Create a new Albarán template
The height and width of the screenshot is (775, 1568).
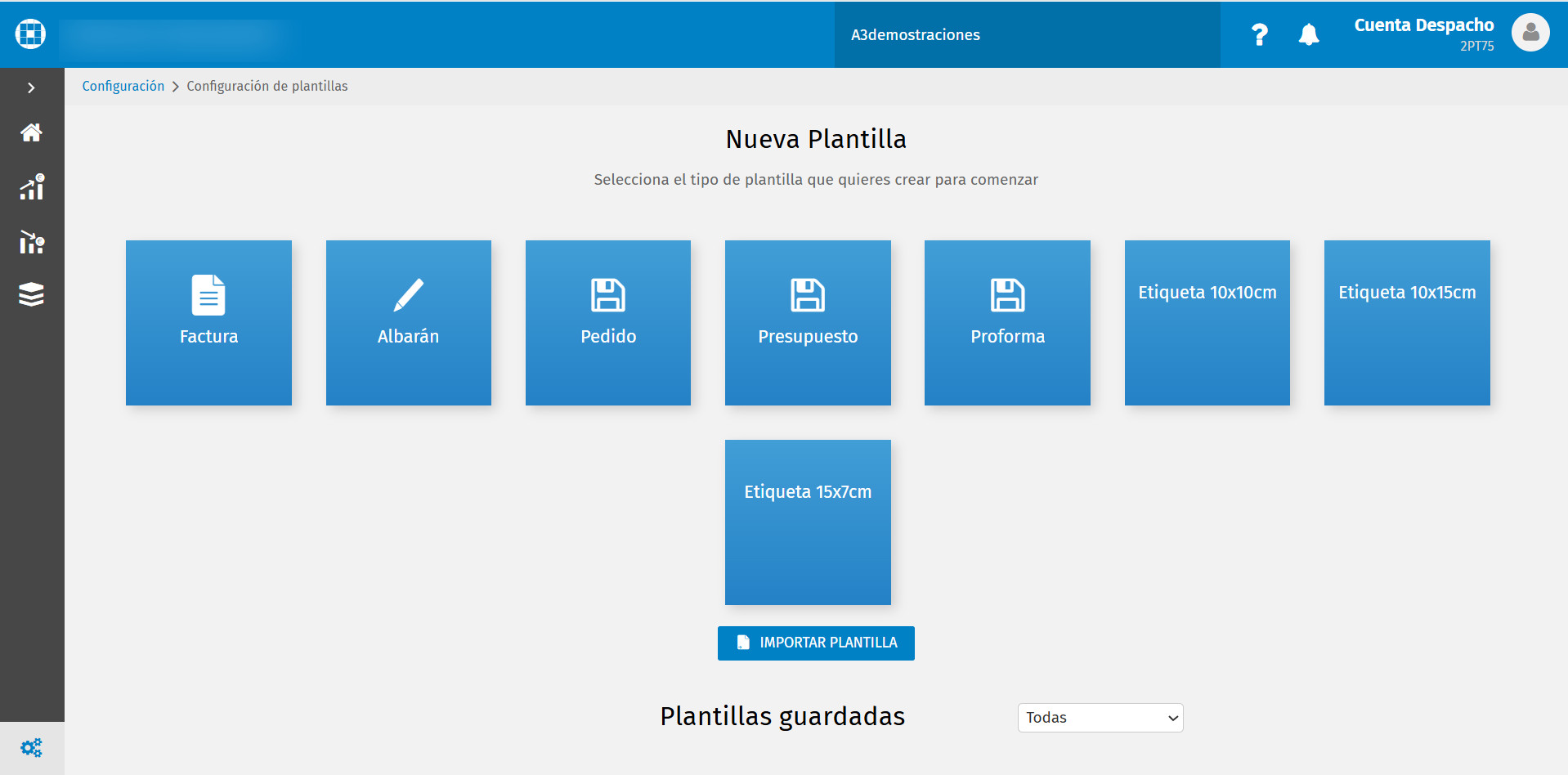point(409,323)
